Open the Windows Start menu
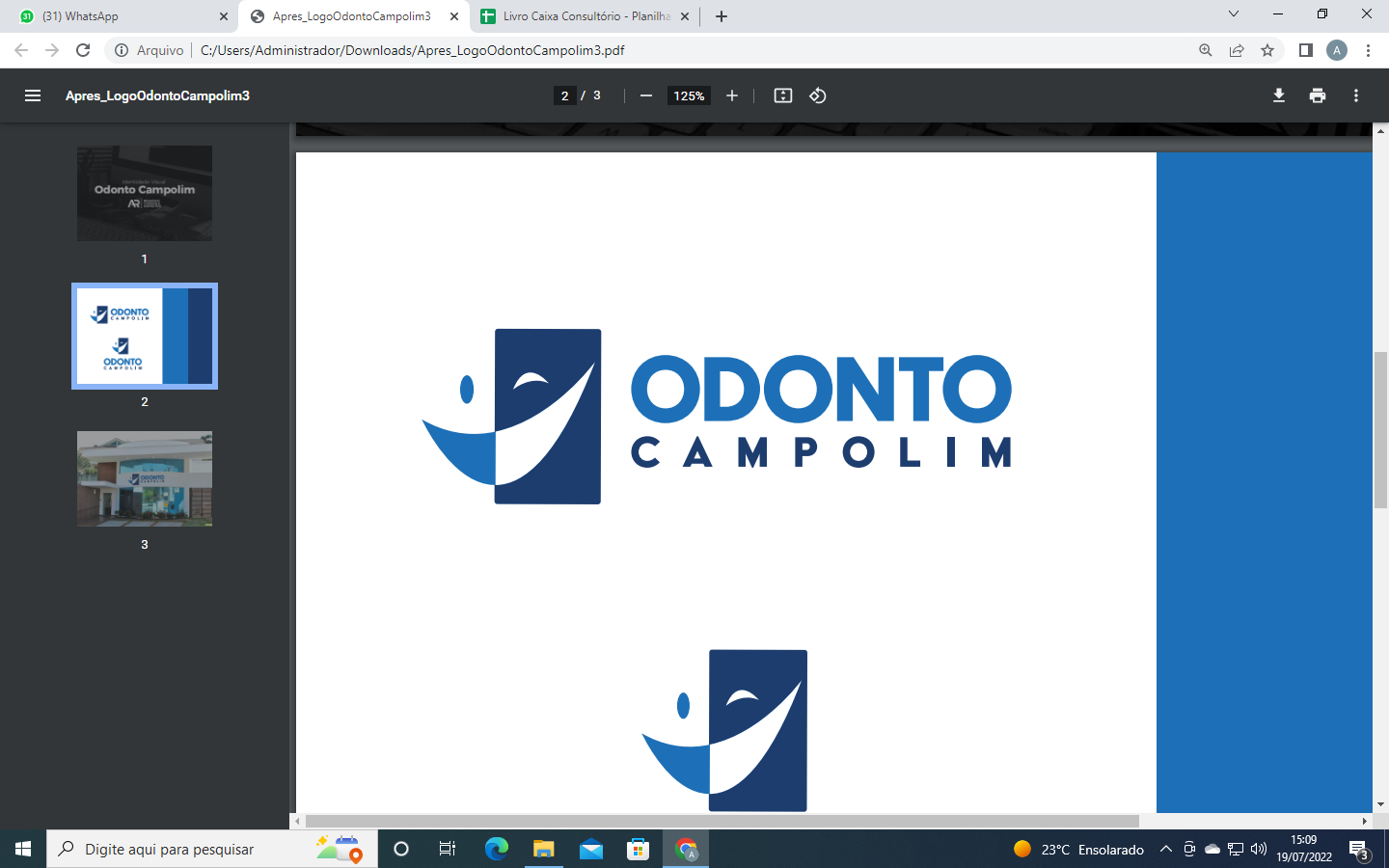 (23, 849)
